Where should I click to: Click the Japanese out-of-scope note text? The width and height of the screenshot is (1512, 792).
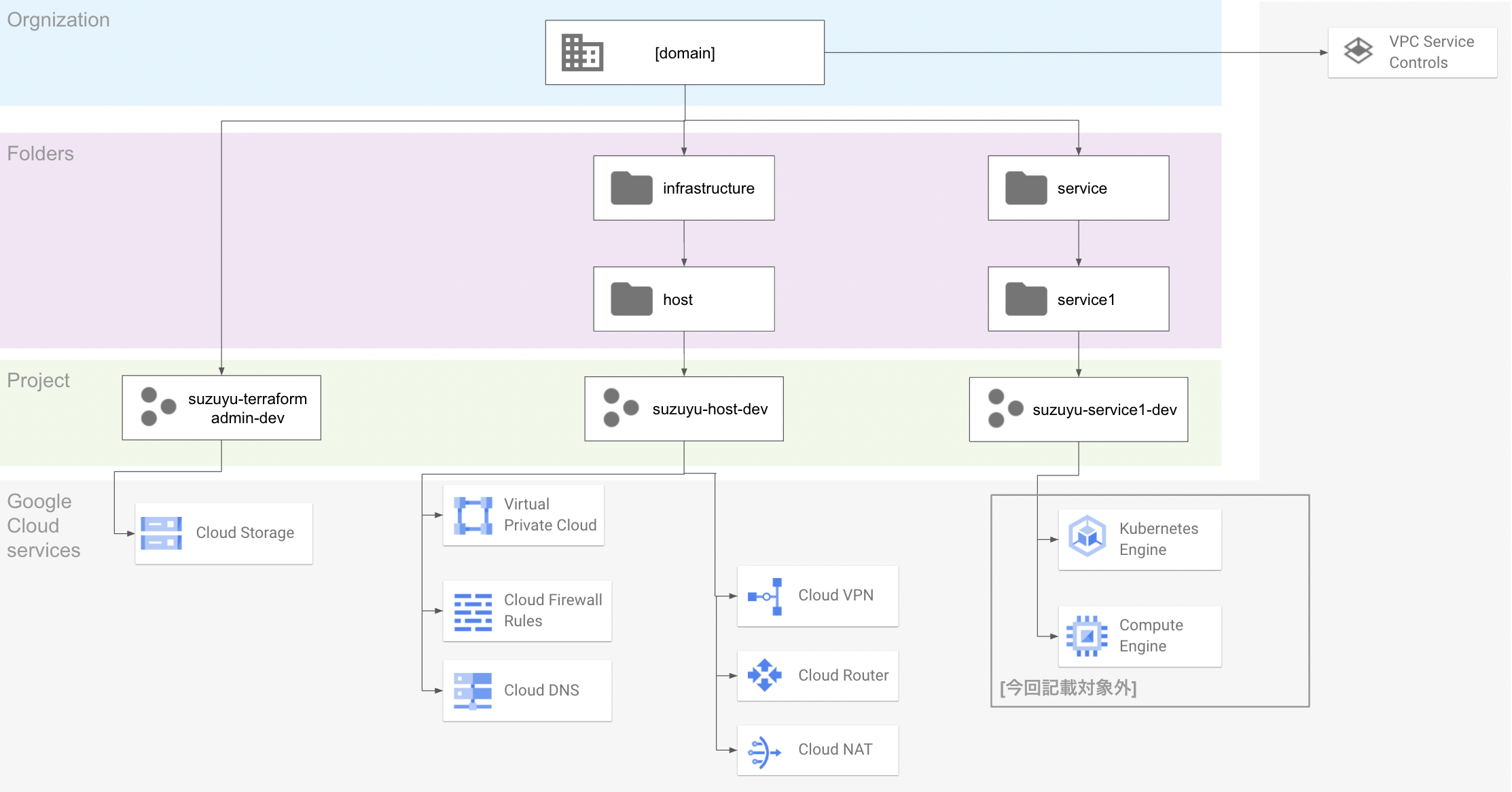click(x=1068, y=688)
